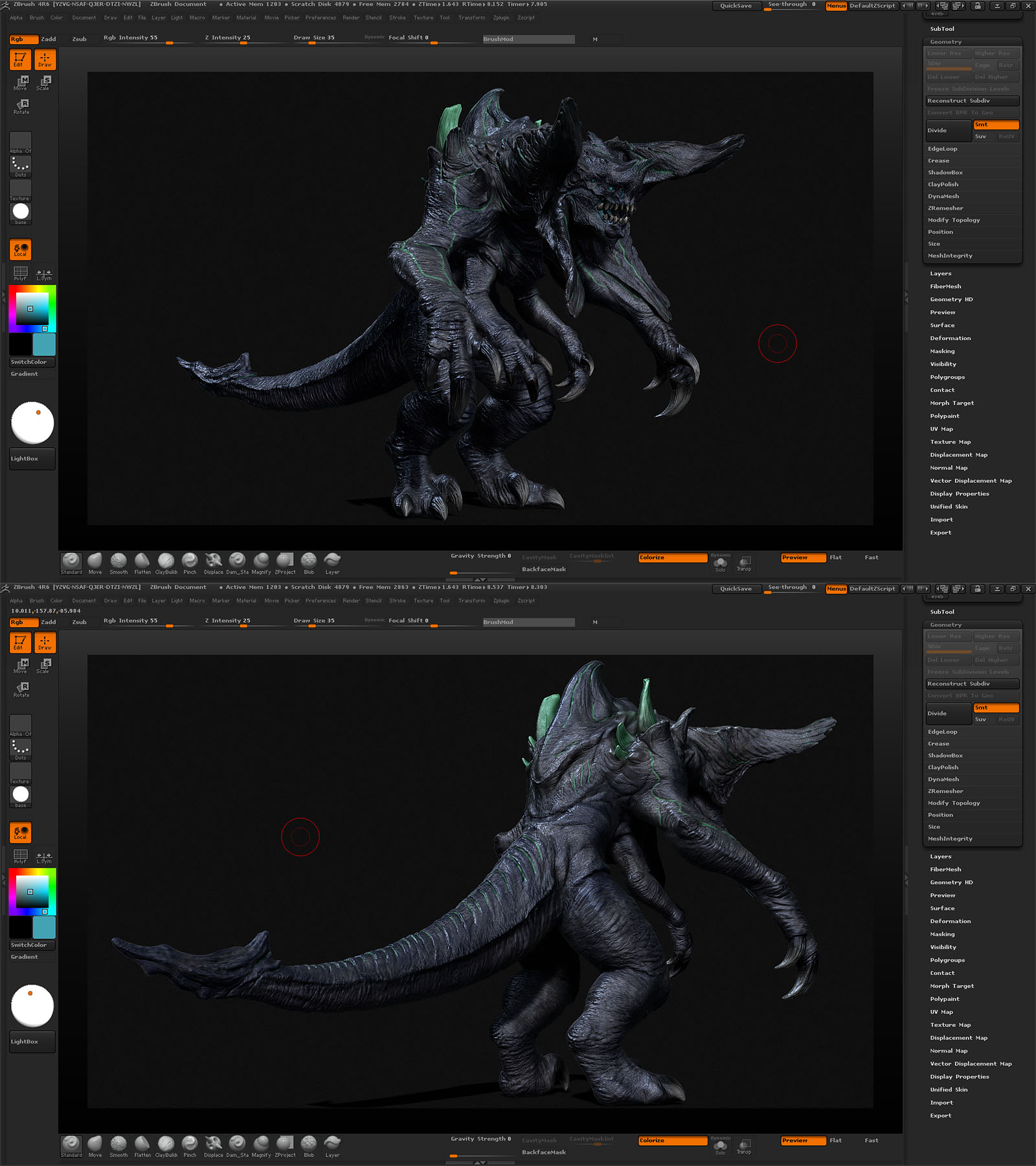Activate Edit mode in top ZBrush window

click(20, 60)
